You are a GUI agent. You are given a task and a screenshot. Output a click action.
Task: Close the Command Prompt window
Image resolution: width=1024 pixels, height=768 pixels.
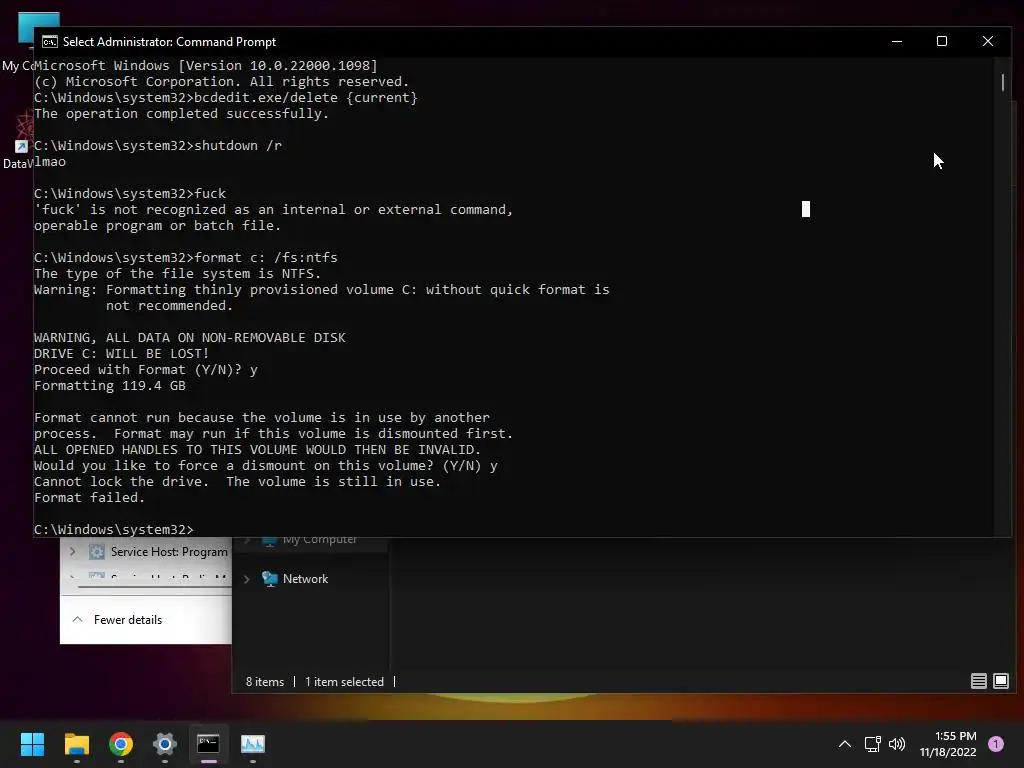point(987,41)
